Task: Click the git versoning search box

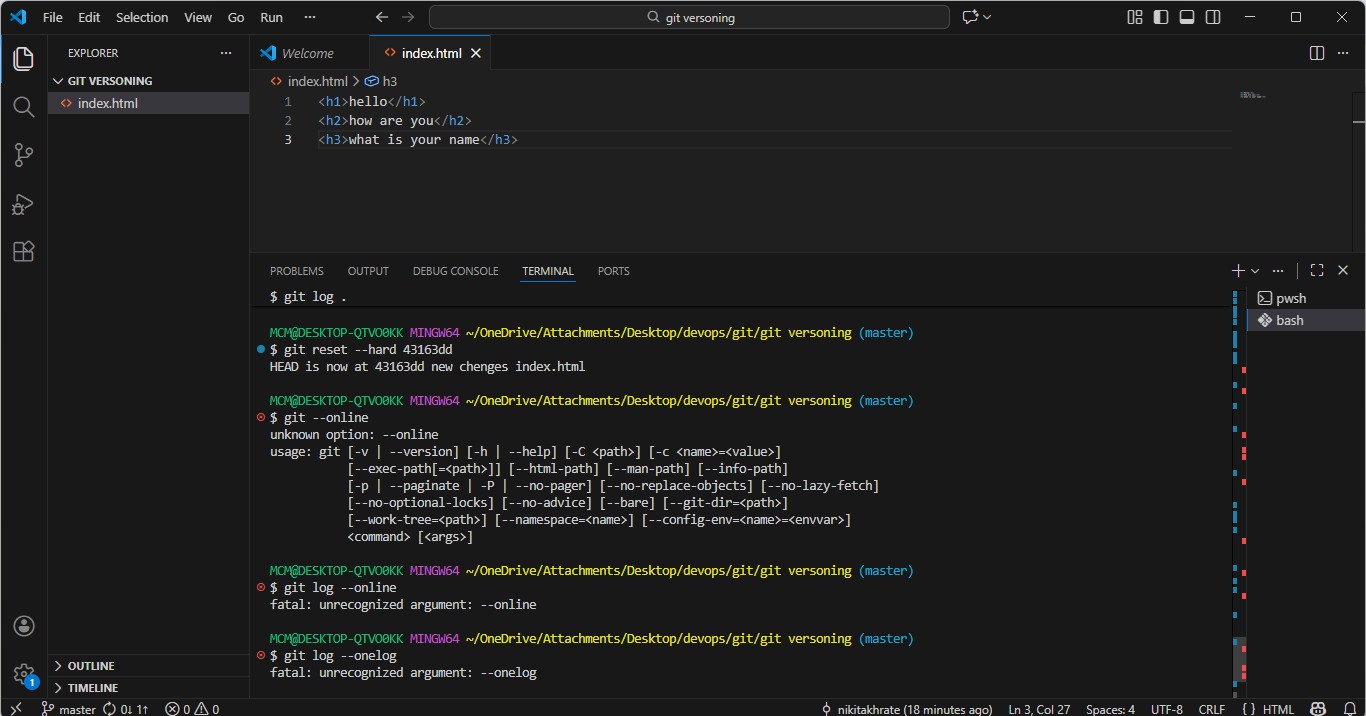Action: [689, 17]
